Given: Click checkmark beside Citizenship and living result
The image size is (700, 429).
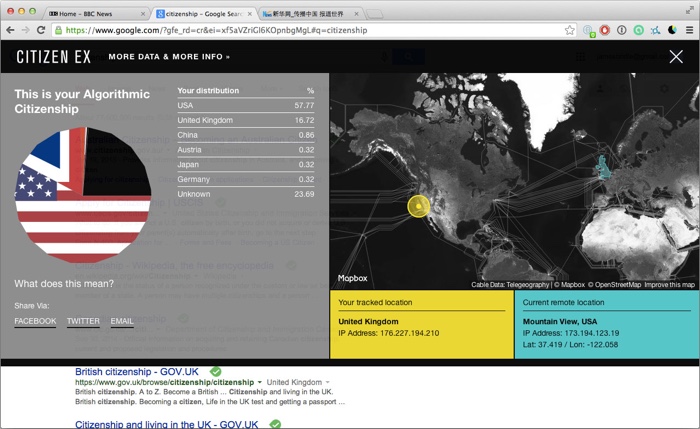Looking at the screenshot, I should pos(275,424).
